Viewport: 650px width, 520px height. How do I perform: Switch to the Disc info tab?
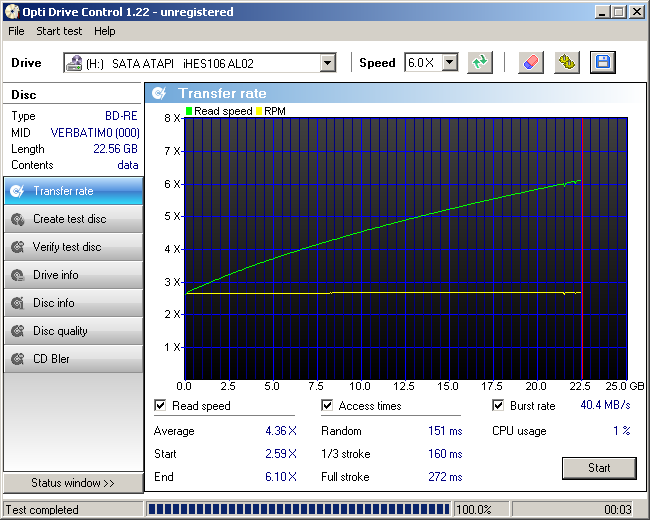pos(73,303)
